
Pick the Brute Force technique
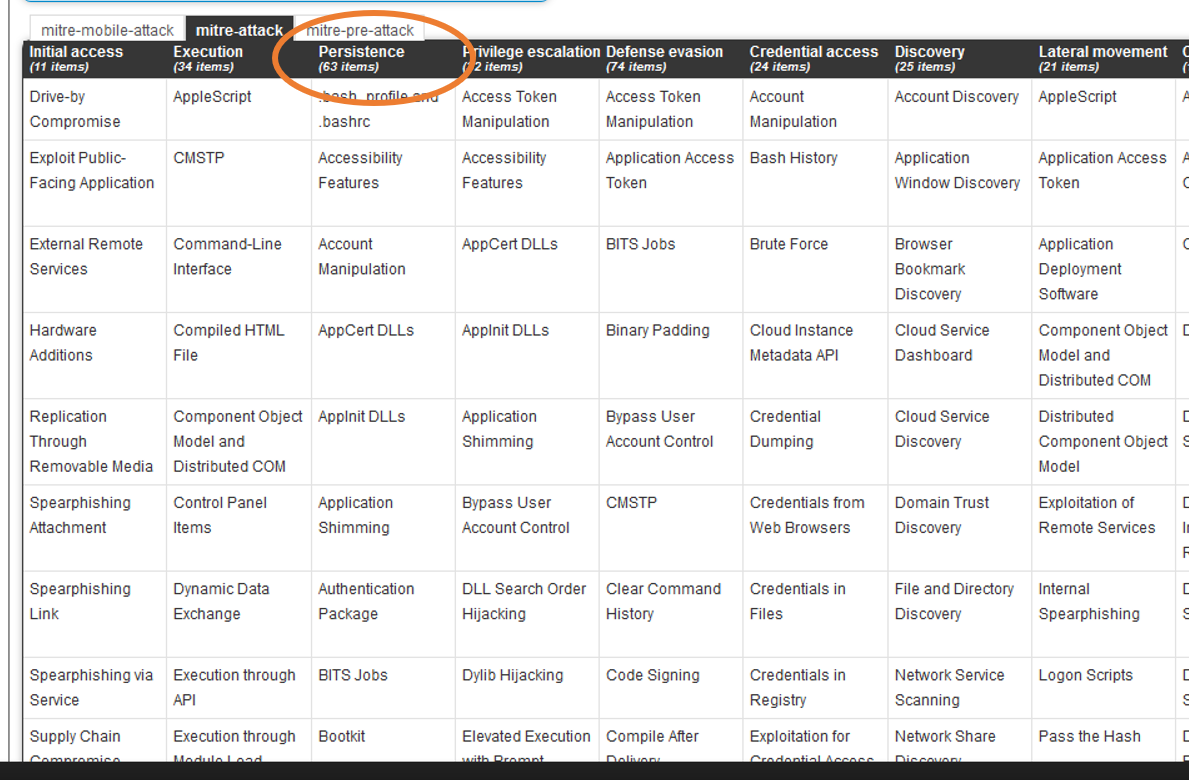click(788, 244)
